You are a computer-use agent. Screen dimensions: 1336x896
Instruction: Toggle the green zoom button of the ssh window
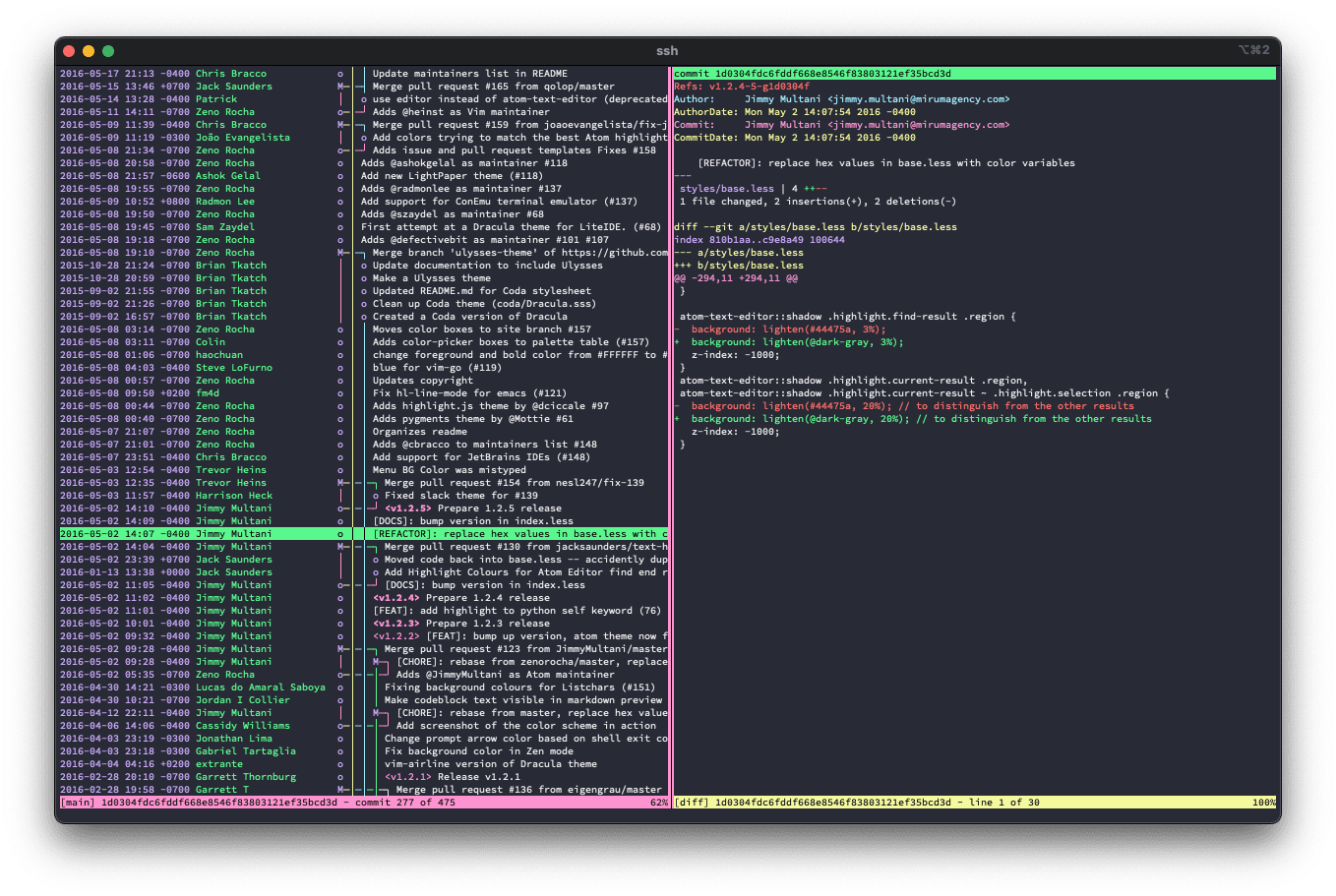[108, 50]
